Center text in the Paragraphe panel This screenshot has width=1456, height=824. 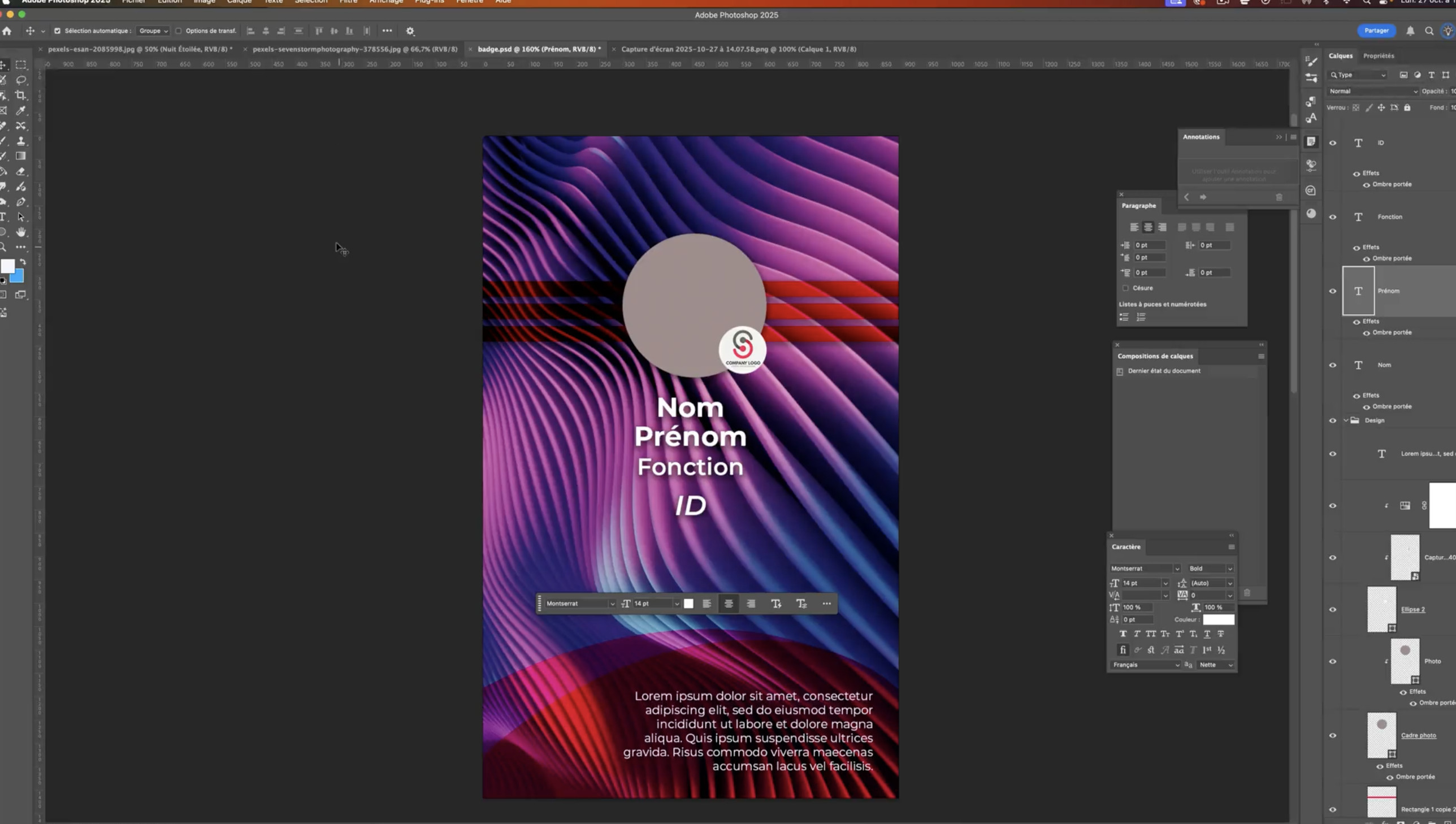(x=1148, y=228)
